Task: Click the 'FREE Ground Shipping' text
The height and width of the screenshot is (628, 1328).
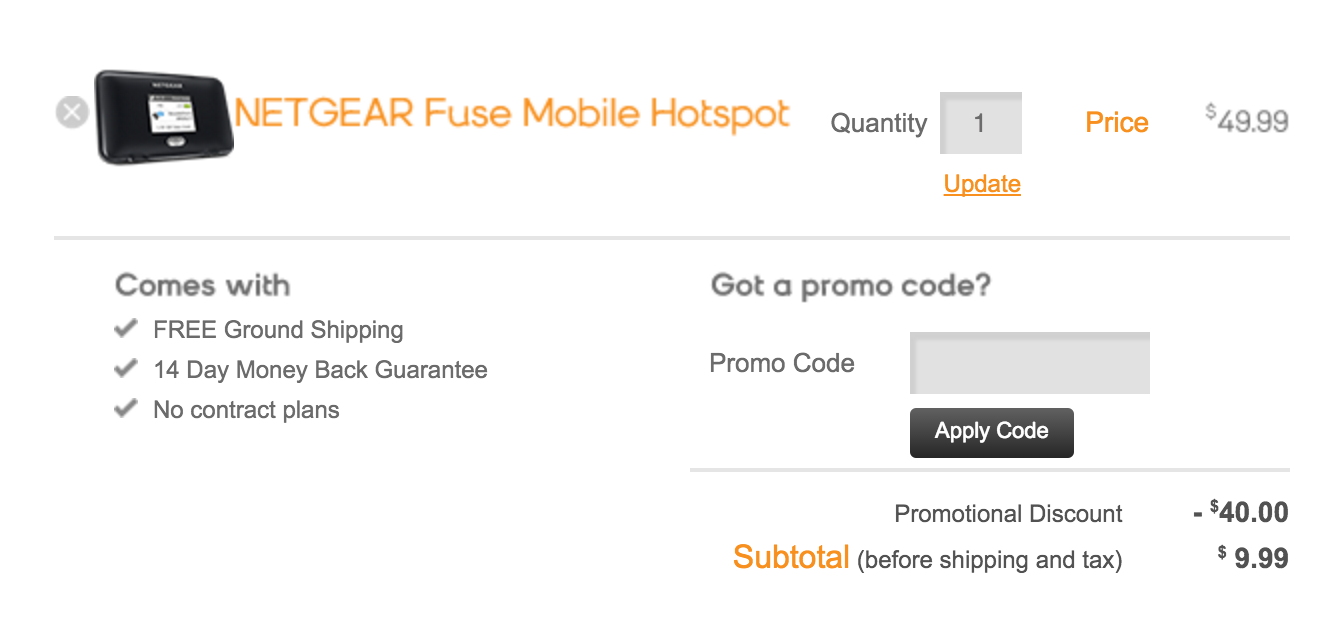Action: 278,330
